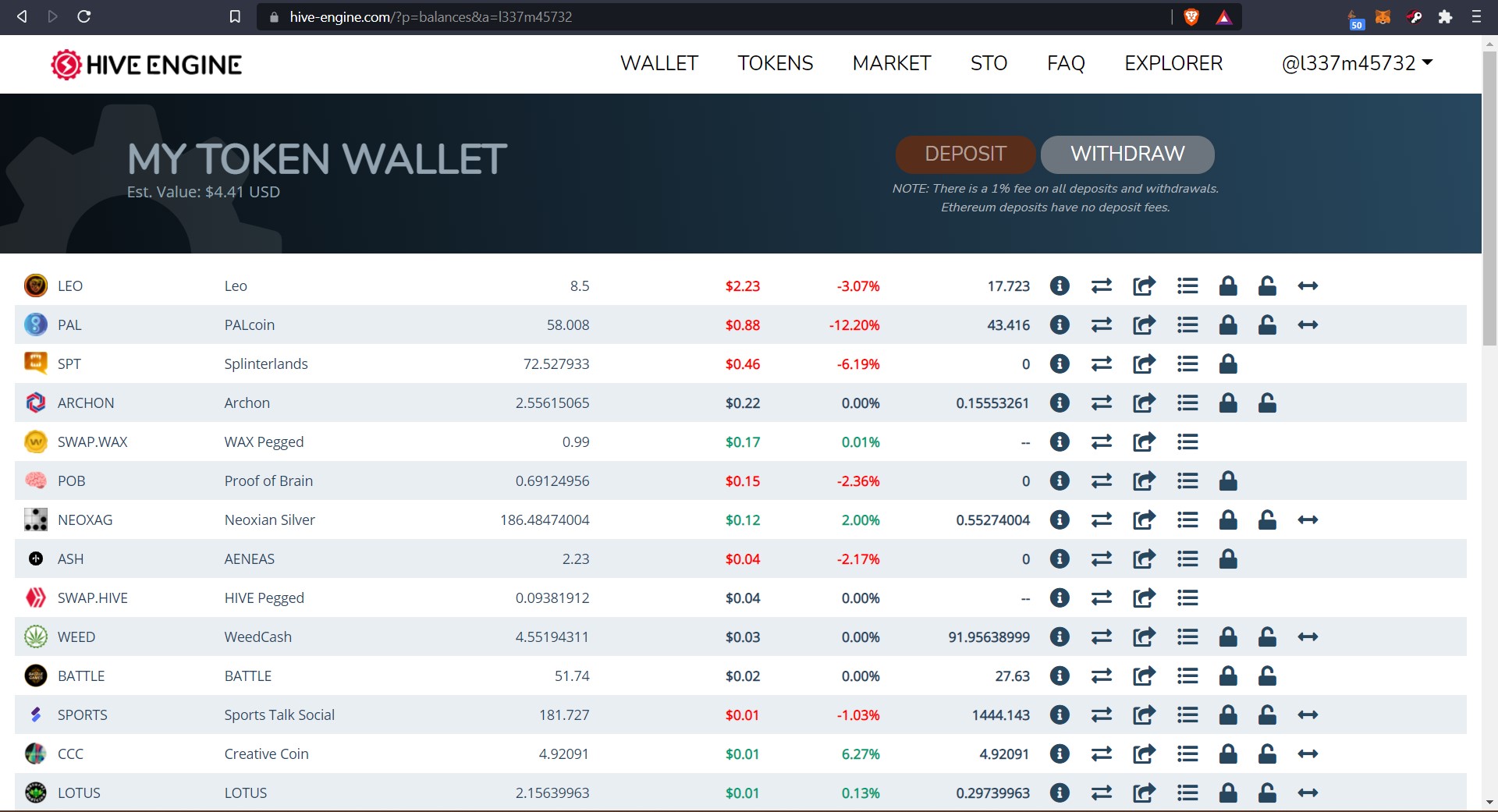
Task: Click the red key extension icon
Action: (1414, 16)
